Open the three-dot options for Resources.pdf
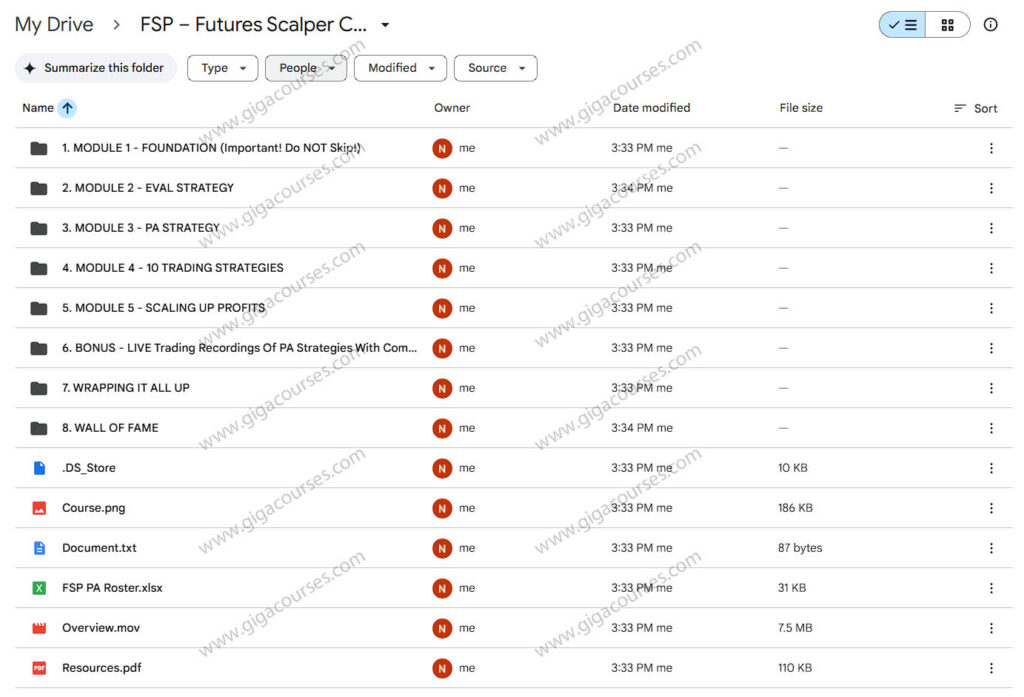 (x=991, y=667)
